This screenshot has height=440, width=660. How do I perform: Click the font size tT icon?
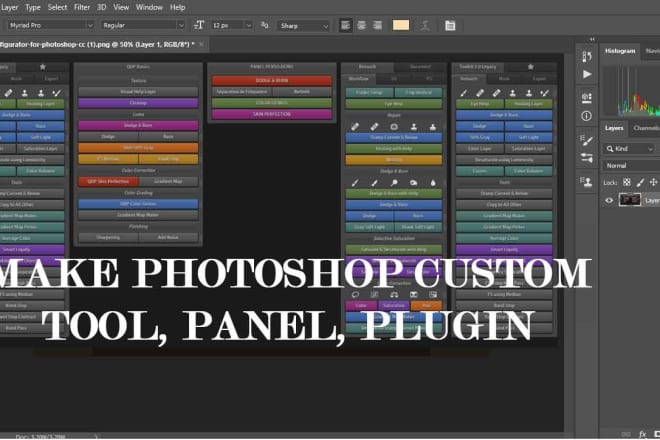(199, 25)
